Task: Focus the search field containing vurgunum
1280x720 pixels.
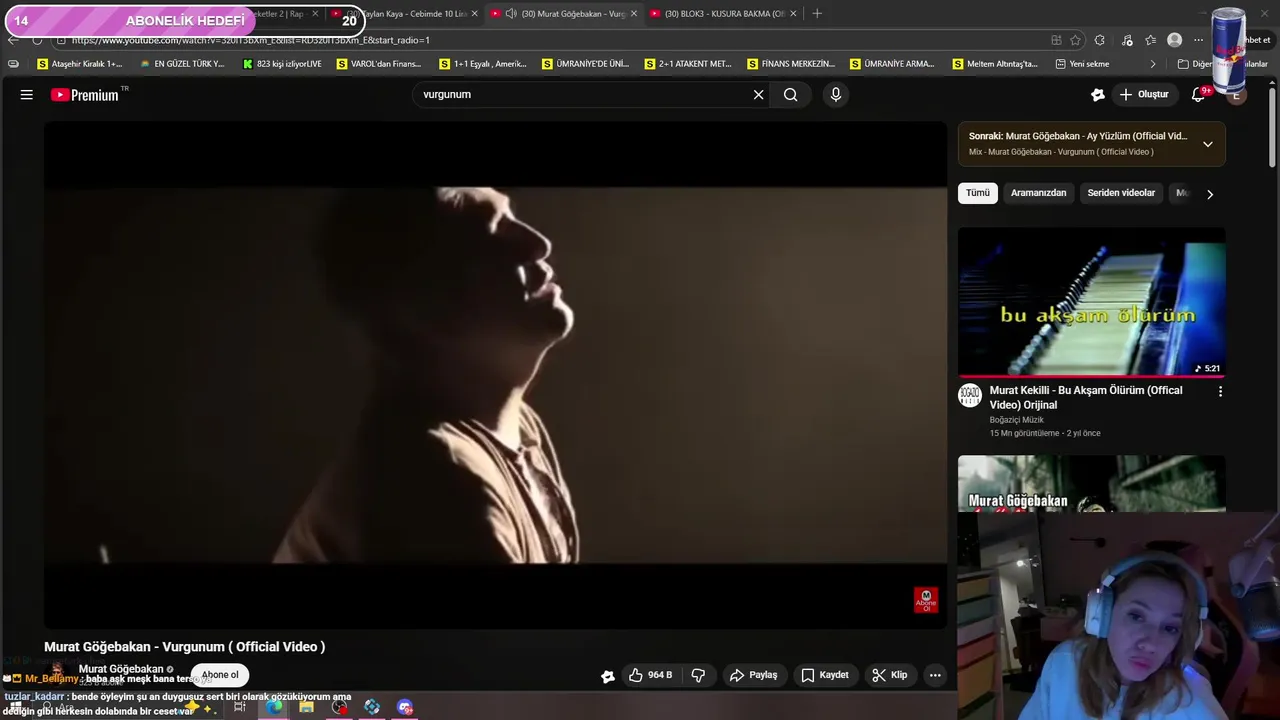Action: pyautogui.click(x=582, y=95)
